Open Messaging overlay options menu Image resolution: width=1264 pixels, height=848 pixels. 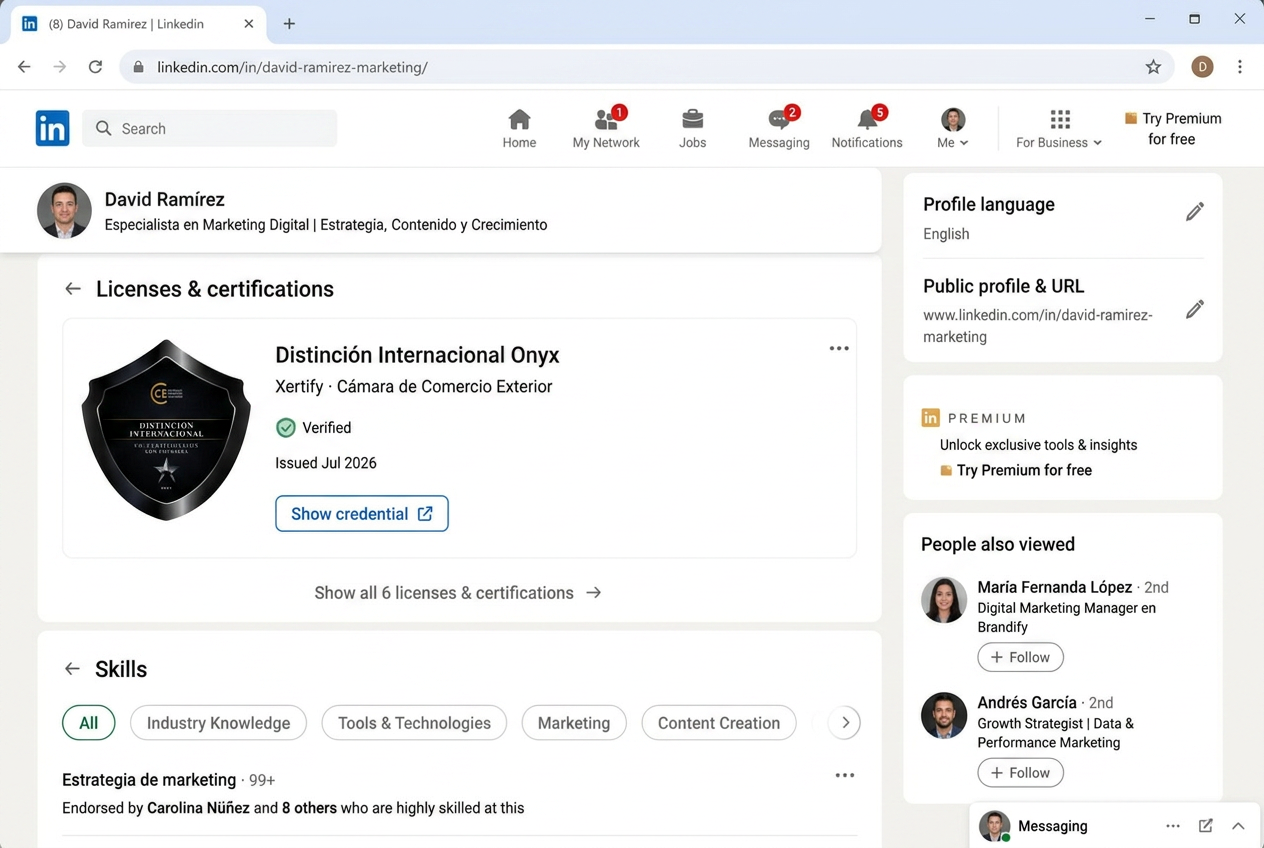point(1173,826)
